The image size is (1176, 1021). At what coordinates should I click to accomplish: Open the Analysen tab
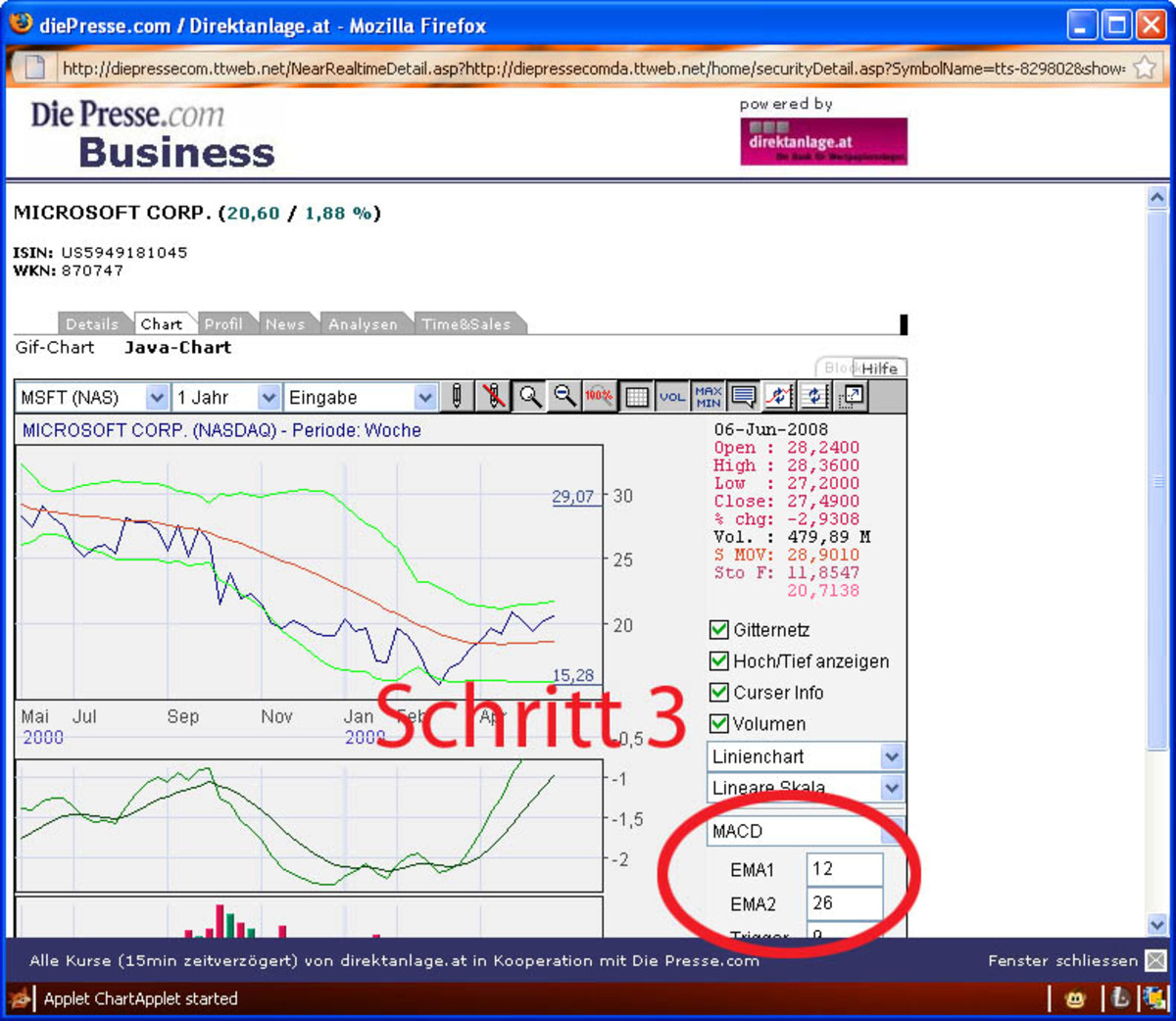point(363,324)
